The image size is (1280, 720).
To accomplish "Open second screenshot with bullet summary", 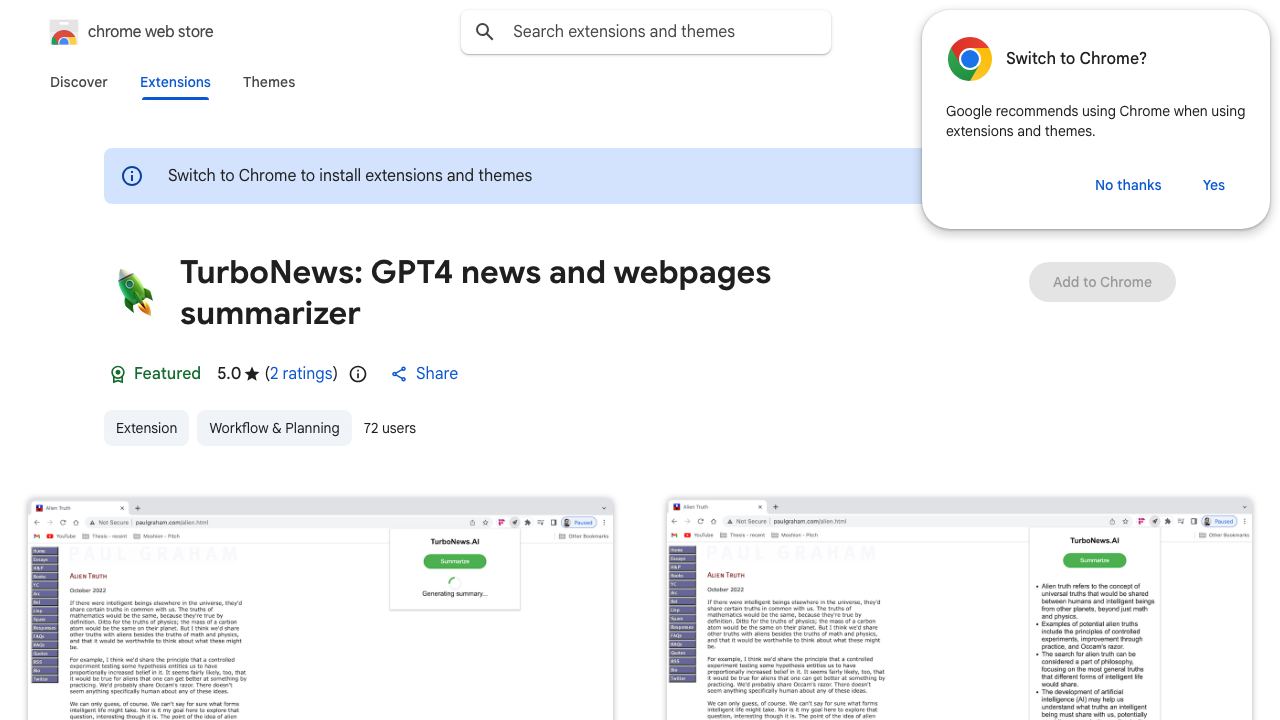I will [x=960, y=608].
